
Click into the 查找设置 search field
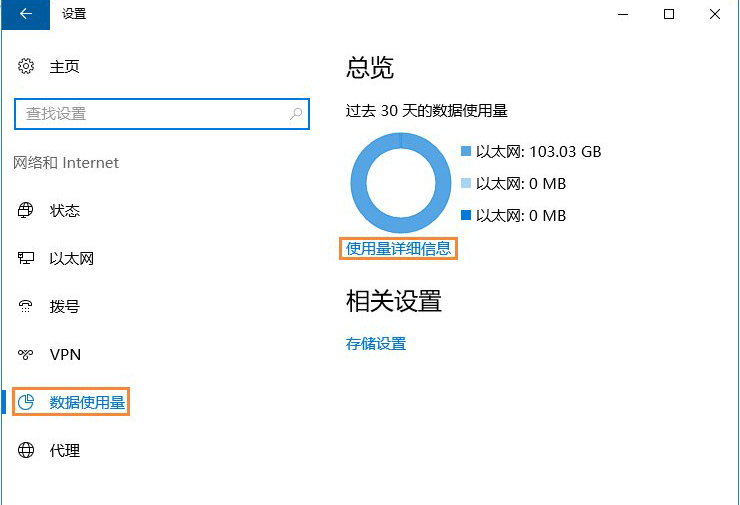[x=162, y=114]
